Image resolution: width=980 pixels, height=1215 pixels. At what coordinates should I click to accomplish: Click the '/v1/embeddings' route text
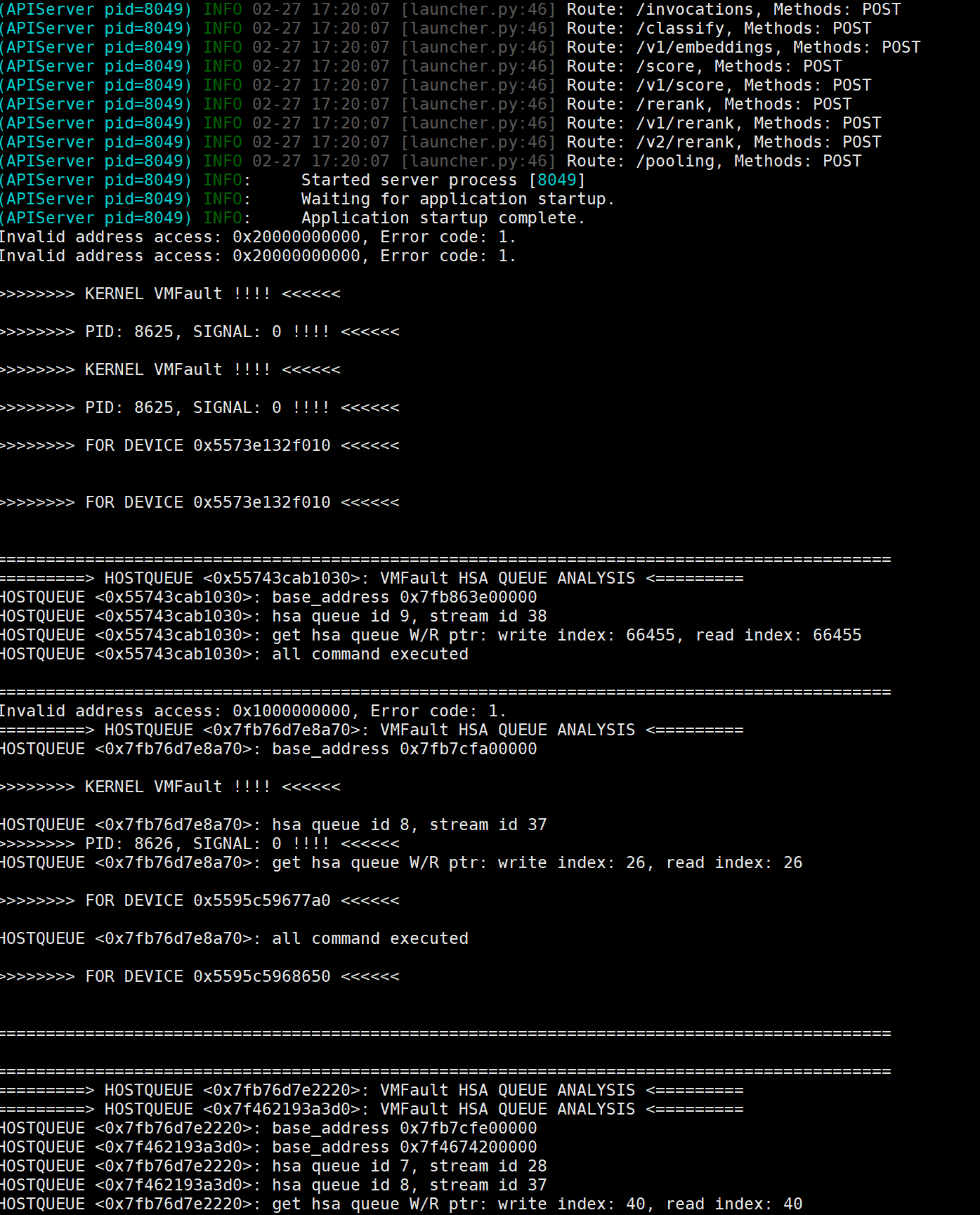[705, 47]
